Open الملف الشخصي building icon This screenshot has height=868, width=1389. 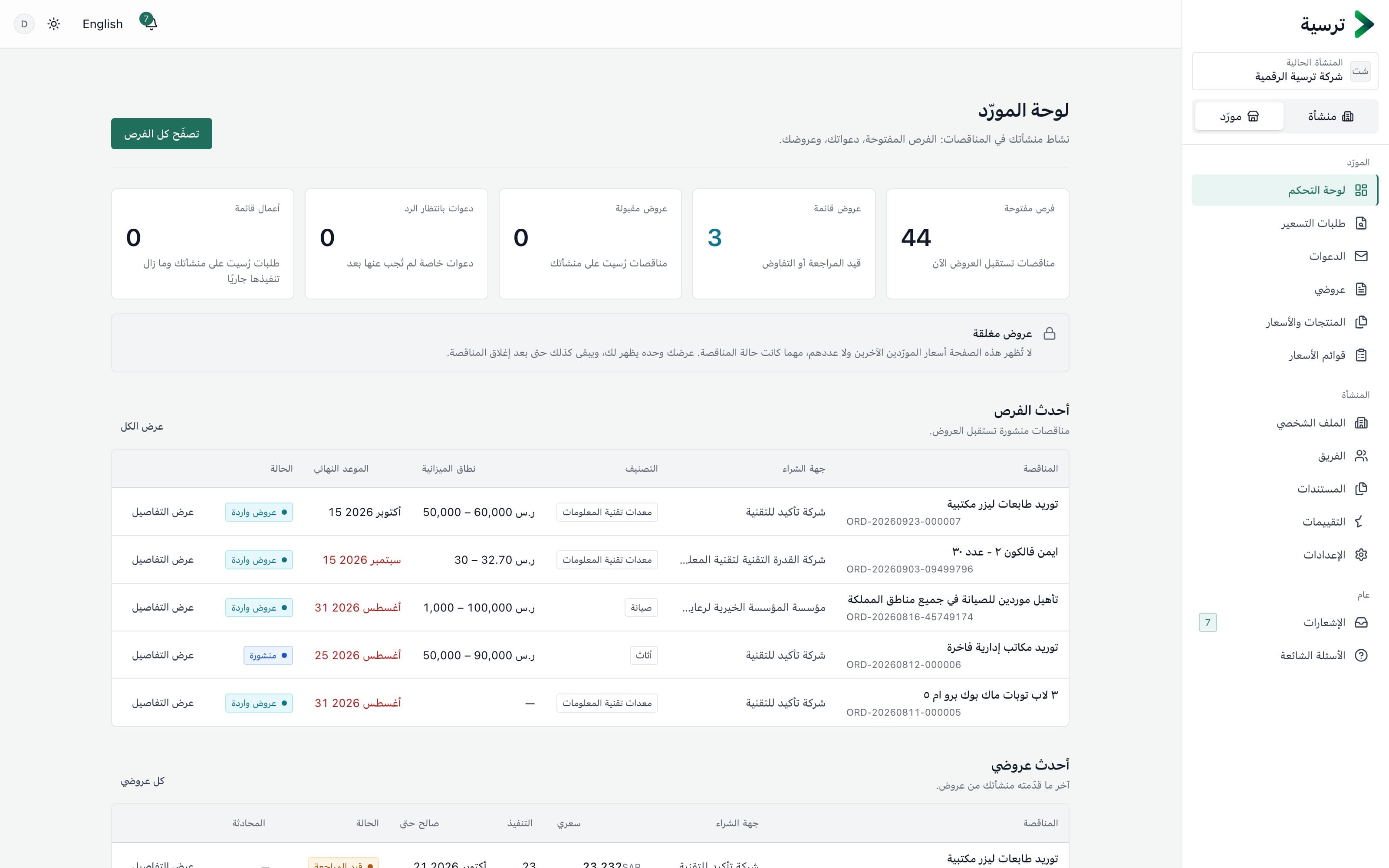[x=1361, y=423]
